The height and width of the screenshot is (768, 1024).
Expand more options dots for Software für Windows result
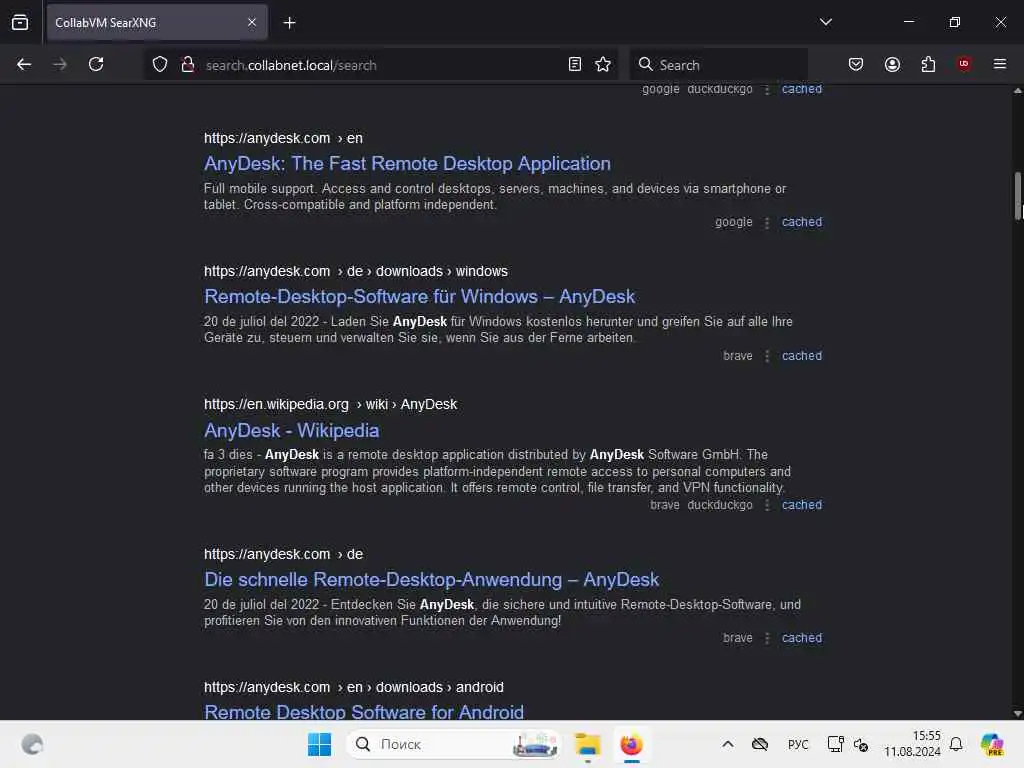tap(767, 357)
